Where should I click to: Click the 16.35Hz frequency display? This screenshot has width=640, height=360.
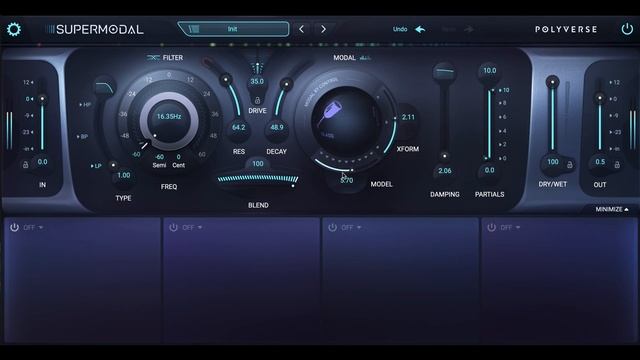point(169,116)
